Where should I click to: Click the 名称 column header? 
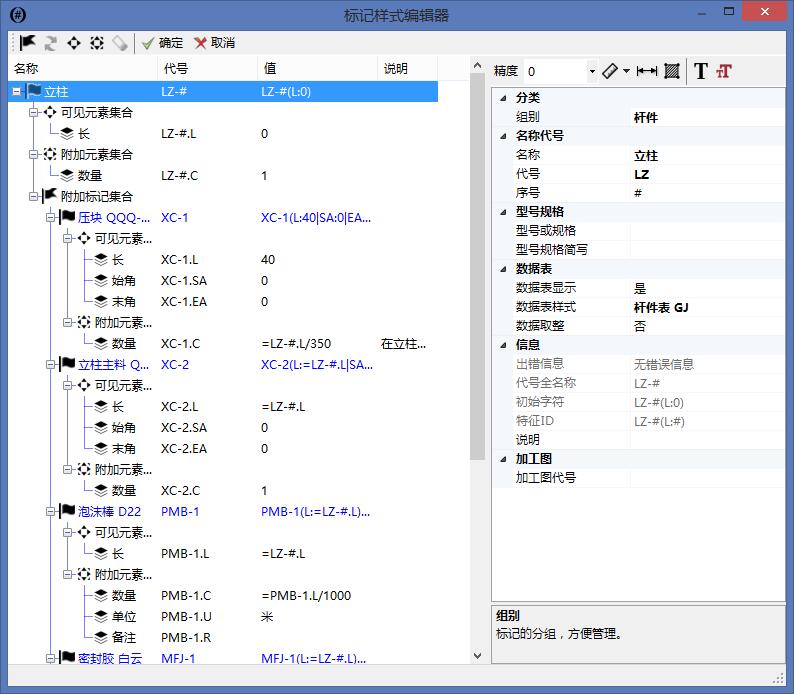coord(83,68)
